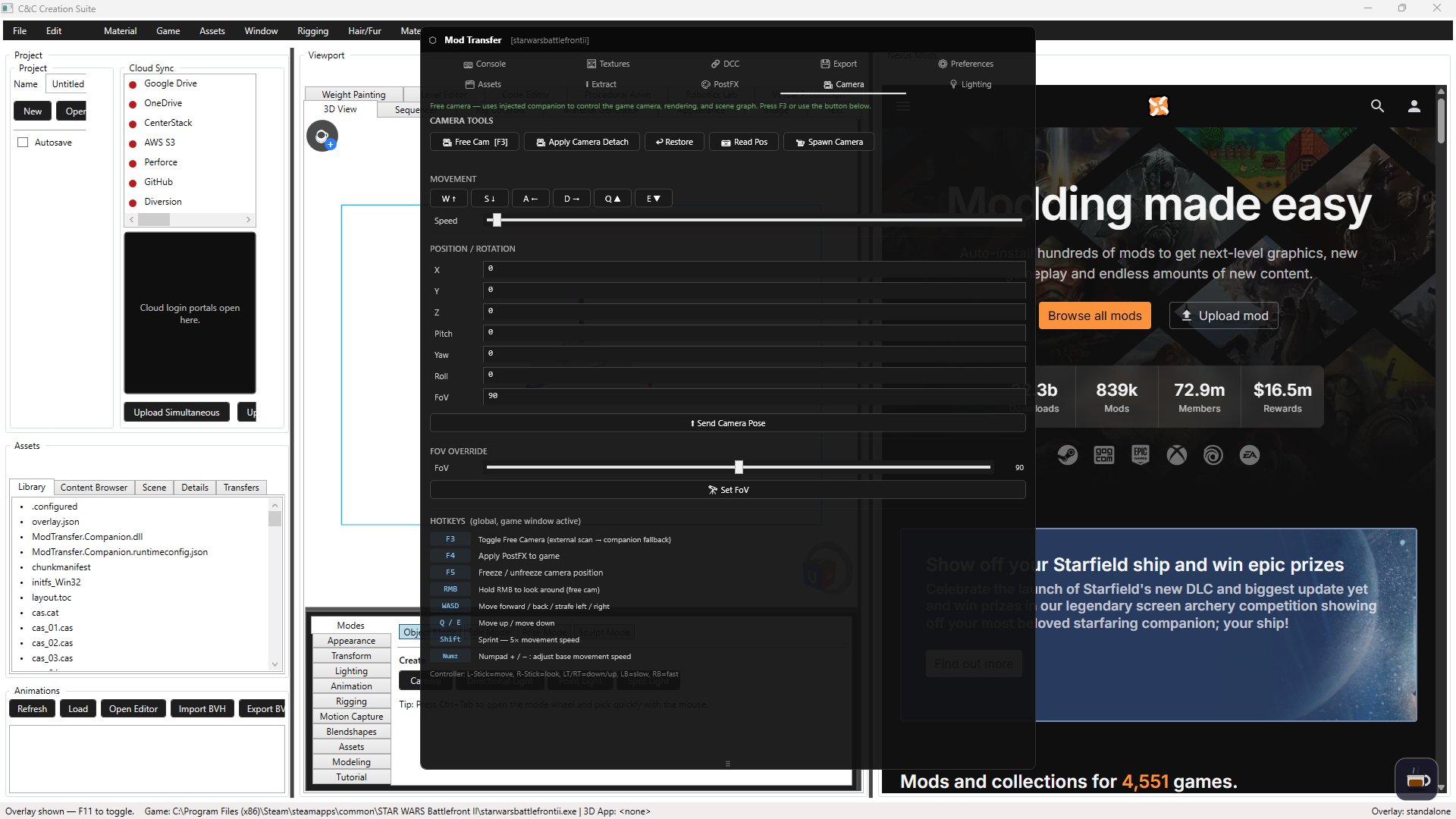Image resolution: width=1456 pixels, height=819 pixels.
Task: Click the Xbox platform icon
Action: coord(1176,455)
